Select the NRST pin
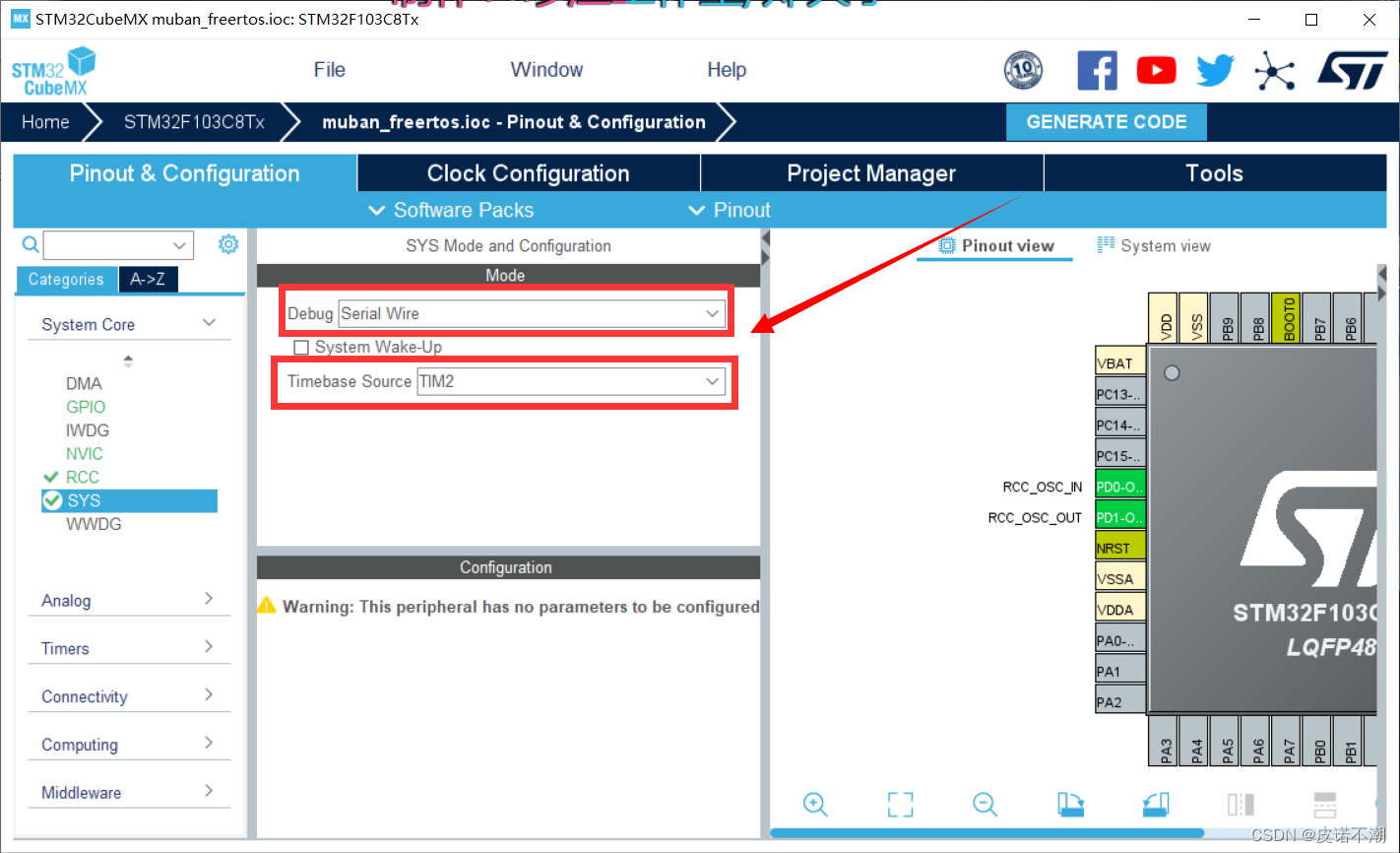Image resolution: width=1400 pixels, height=853 pixels. (1120, 547)
